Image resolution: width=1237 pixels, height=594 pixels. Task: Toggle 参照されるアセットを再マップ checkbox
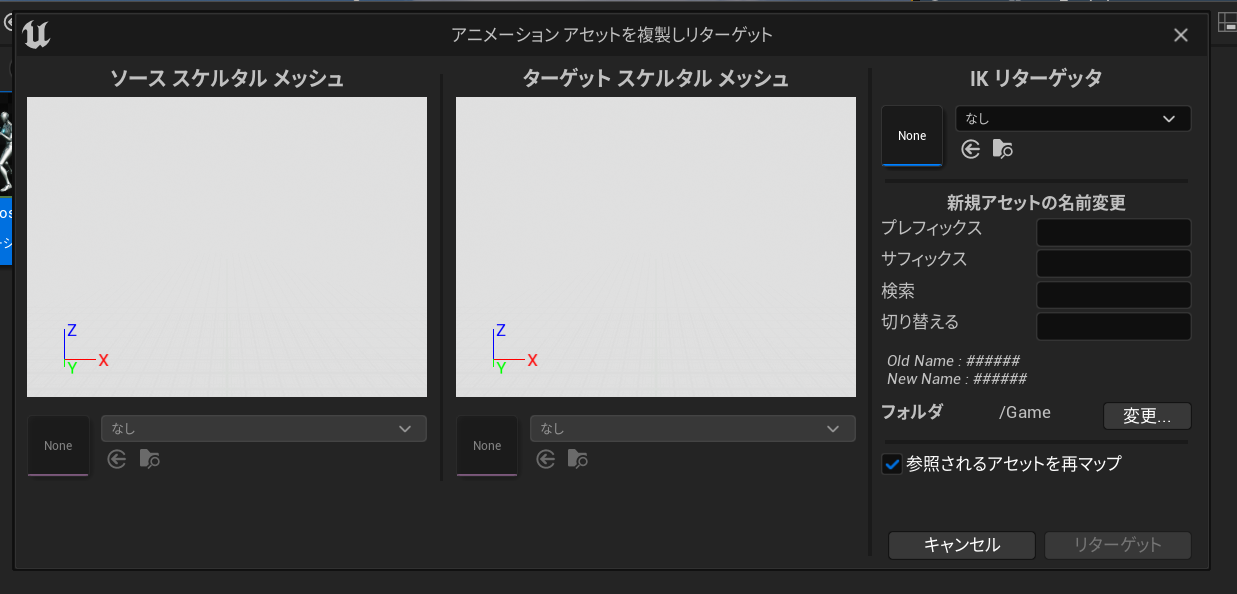tap(892, 464)
